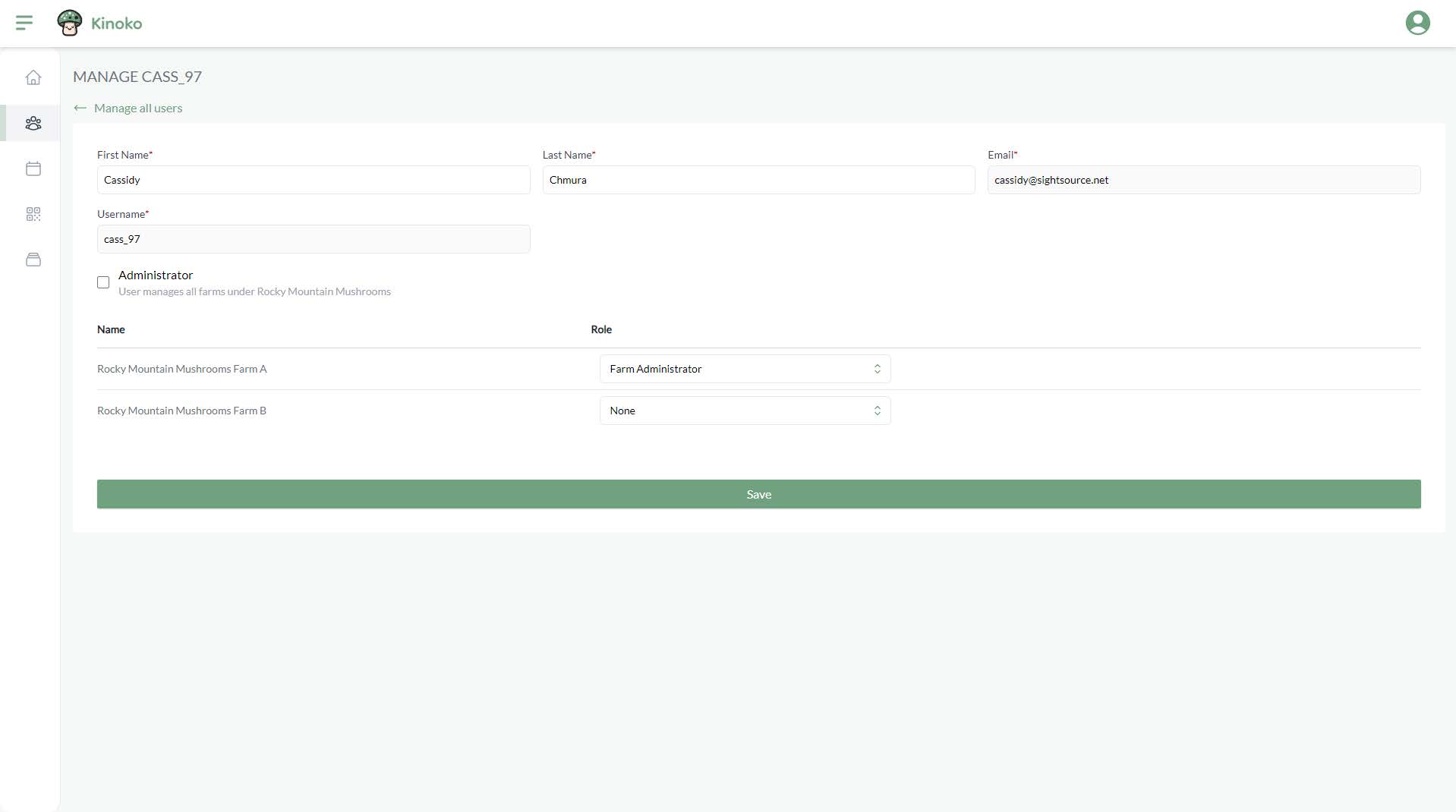Click the QR code icon in sidebar
This screenshot has width=1456, height=812.
(33, 213)
